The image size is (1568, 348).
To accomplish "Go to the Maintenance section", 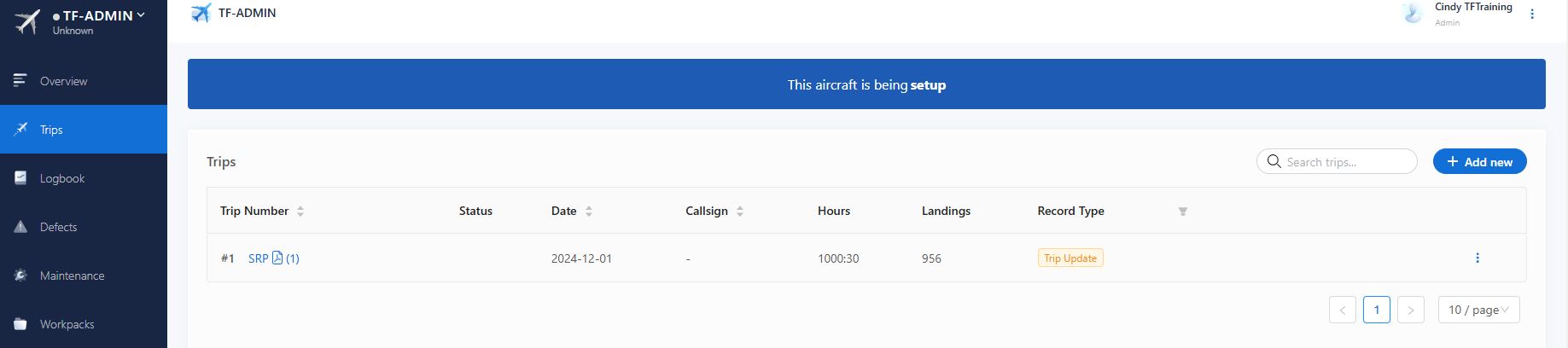I will [72, 275].
